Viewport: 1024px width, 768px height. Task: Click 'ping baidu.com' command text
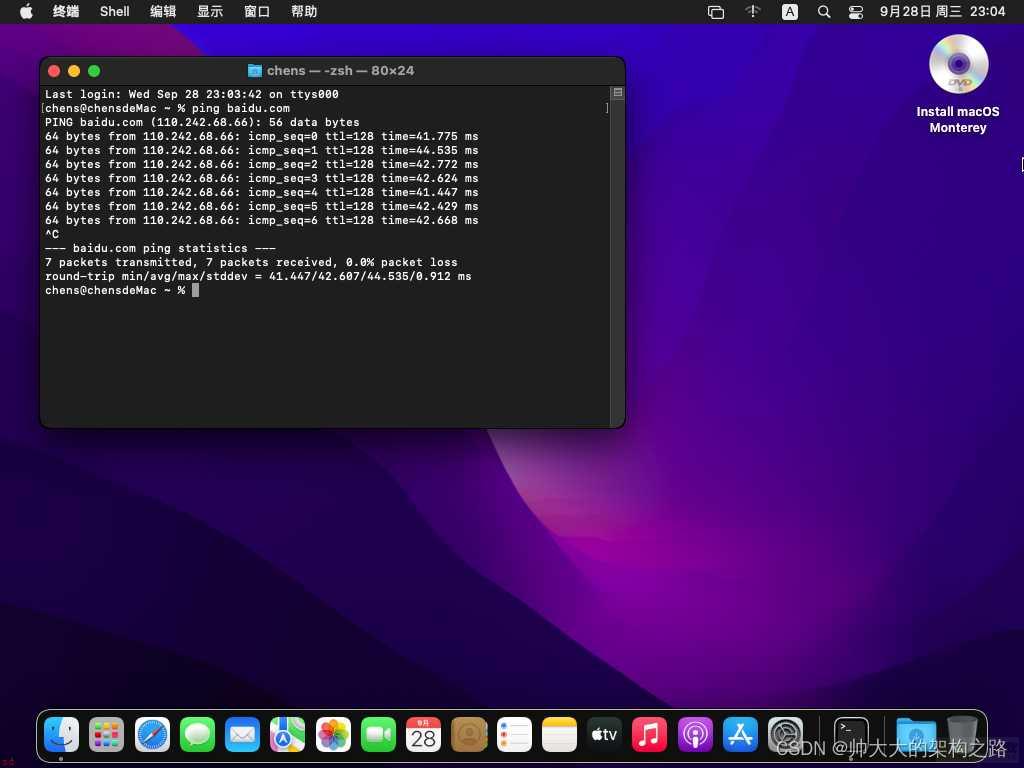click(240, 108)
